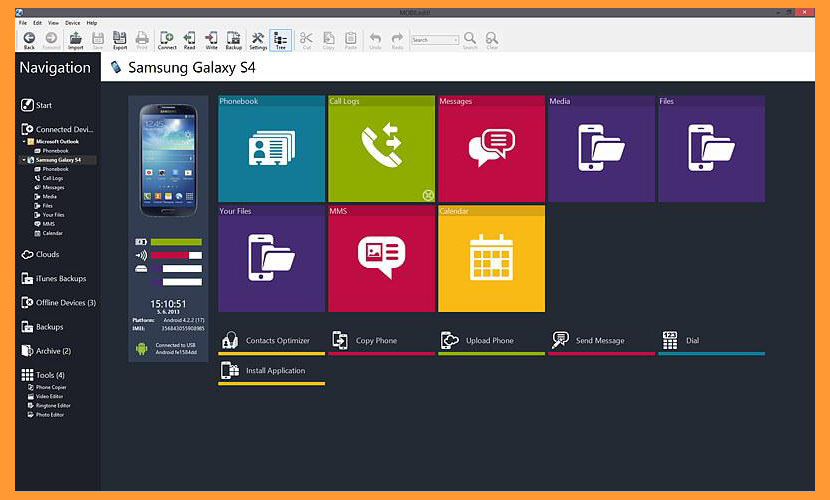The height and width of the screenshot is (500, 830).
Task: Open the Messages tile
Action: [x=492, y=149]
